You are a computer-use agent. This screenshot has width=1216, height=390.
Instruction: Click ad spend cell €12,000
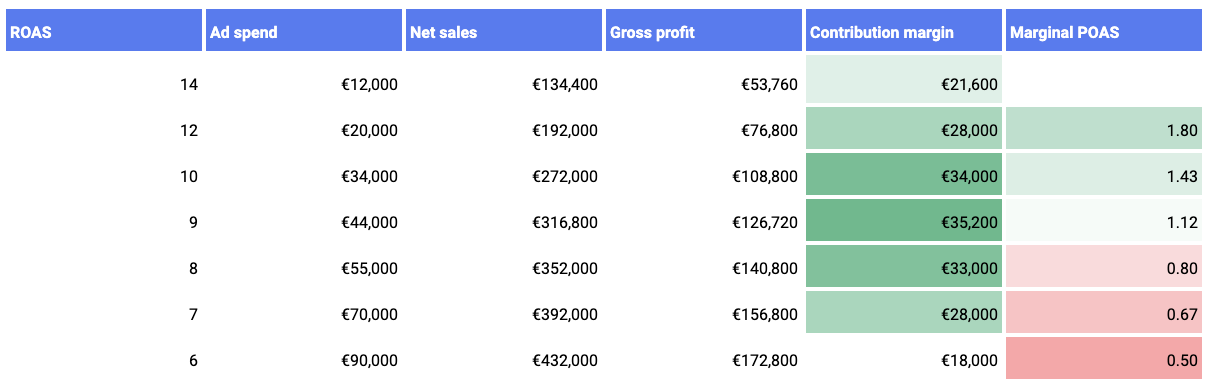tap(304, 84)
